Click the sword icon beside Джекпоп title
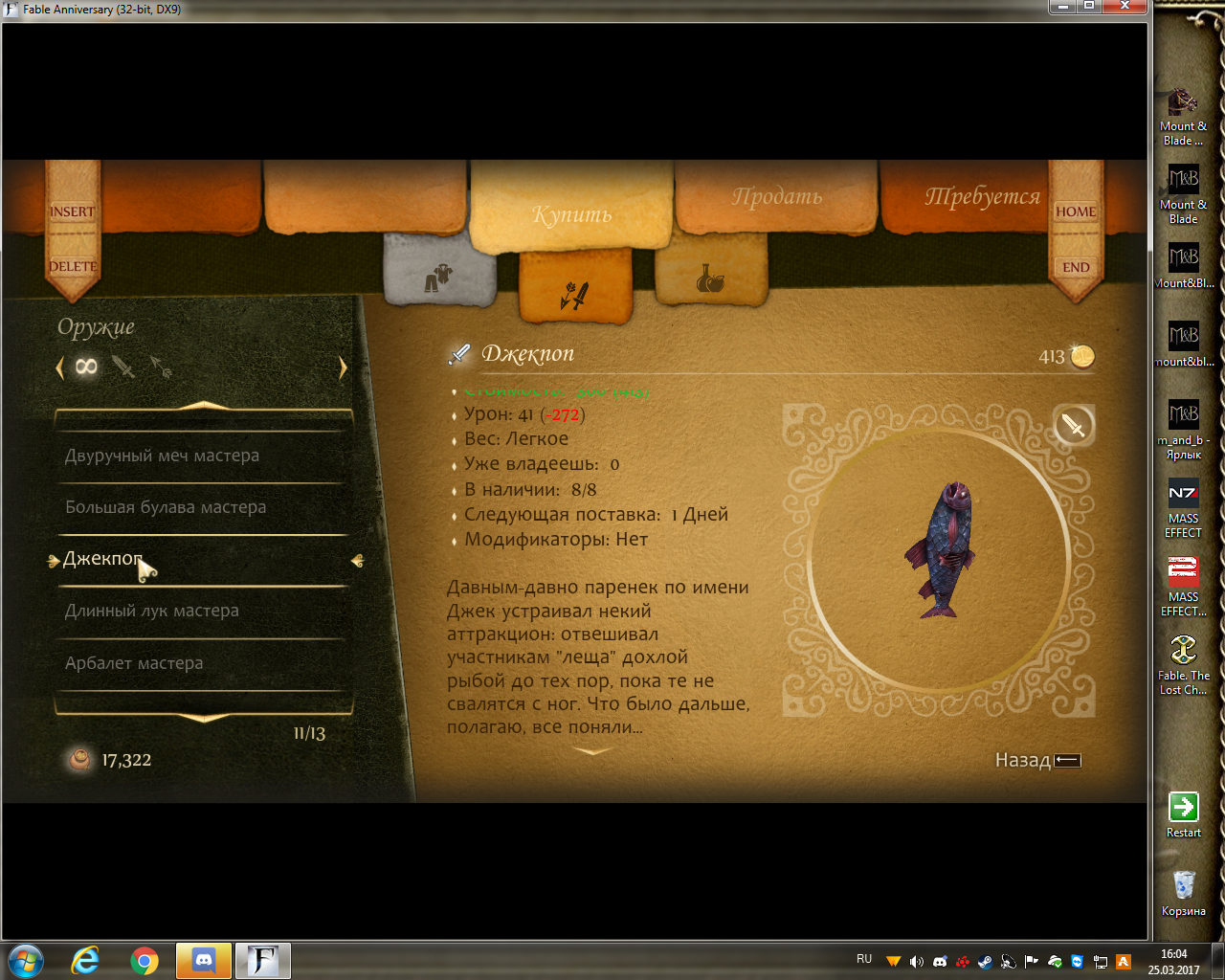This screenshot has height=980, width=1225. click(459, 354)
